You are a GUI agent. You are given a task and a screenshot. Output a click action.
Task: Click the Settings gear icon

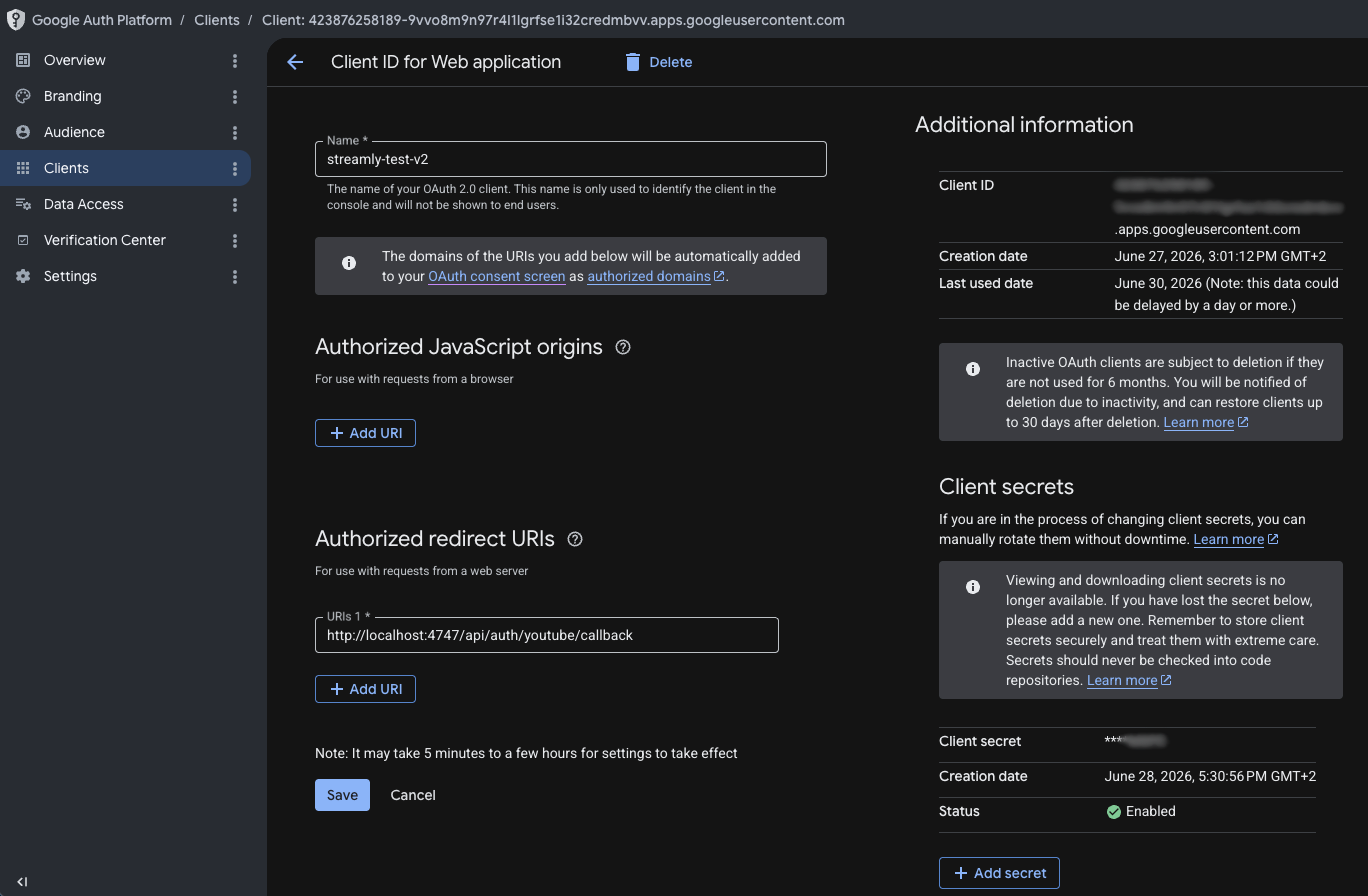coord(23,276)
